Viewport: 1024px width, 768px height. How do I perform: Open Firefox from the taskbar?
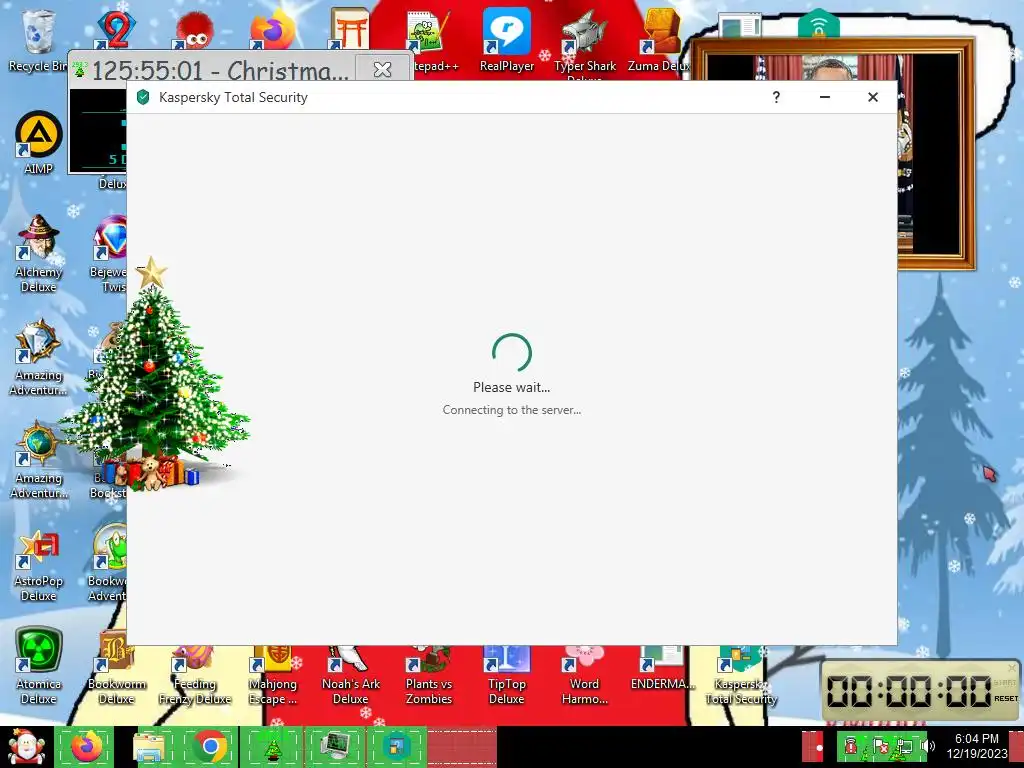click(x=85, y=746)
